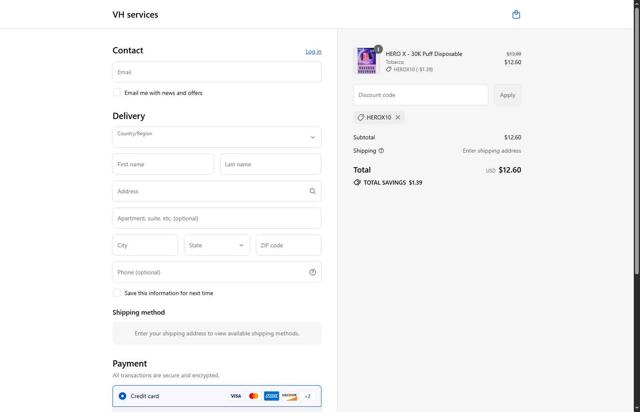The width and height of the screenshot is (640, 412).
Task: Click the Apply discount button
Action: pos(507,95)
